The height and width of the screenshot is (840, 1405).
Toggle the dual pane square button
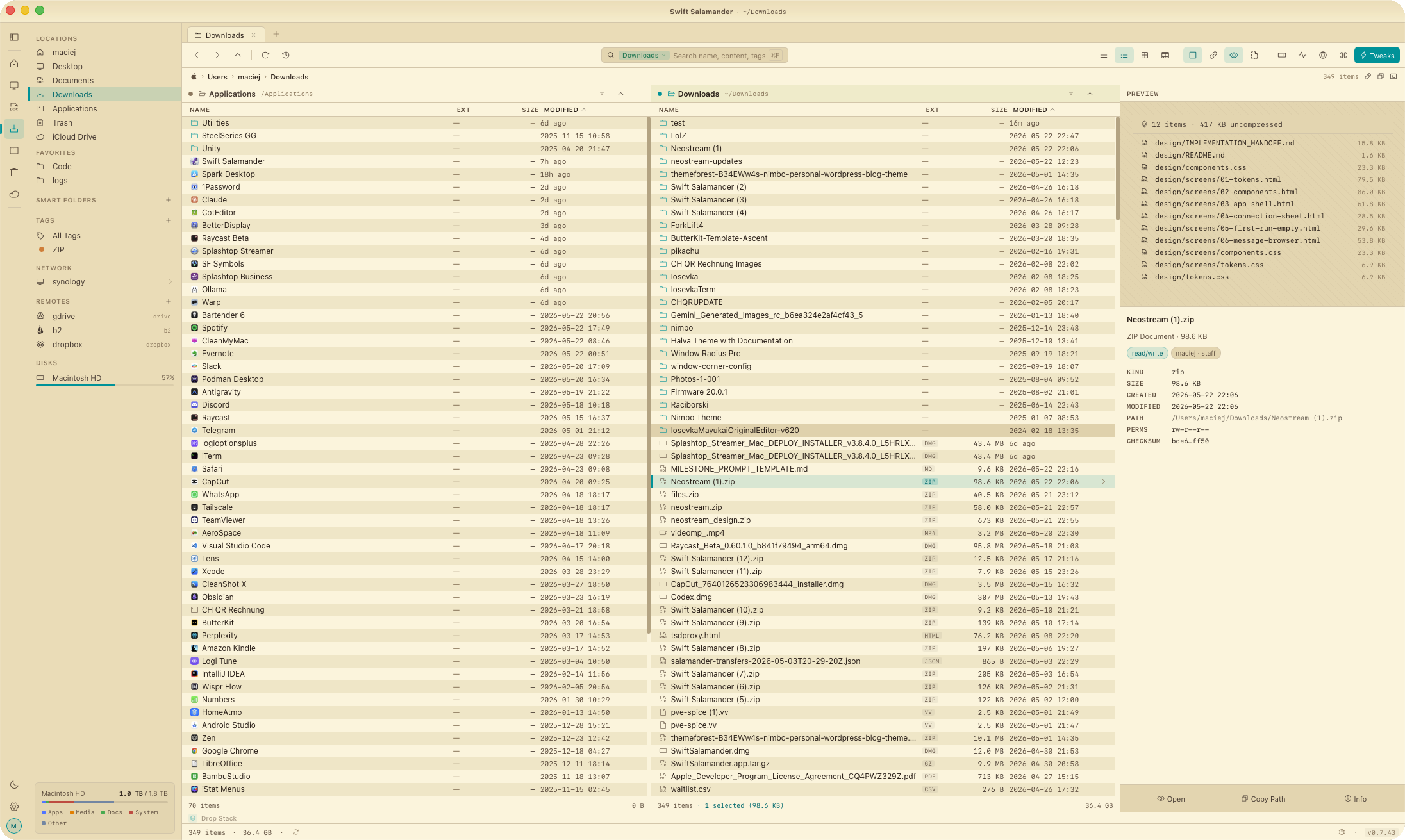1193,55
